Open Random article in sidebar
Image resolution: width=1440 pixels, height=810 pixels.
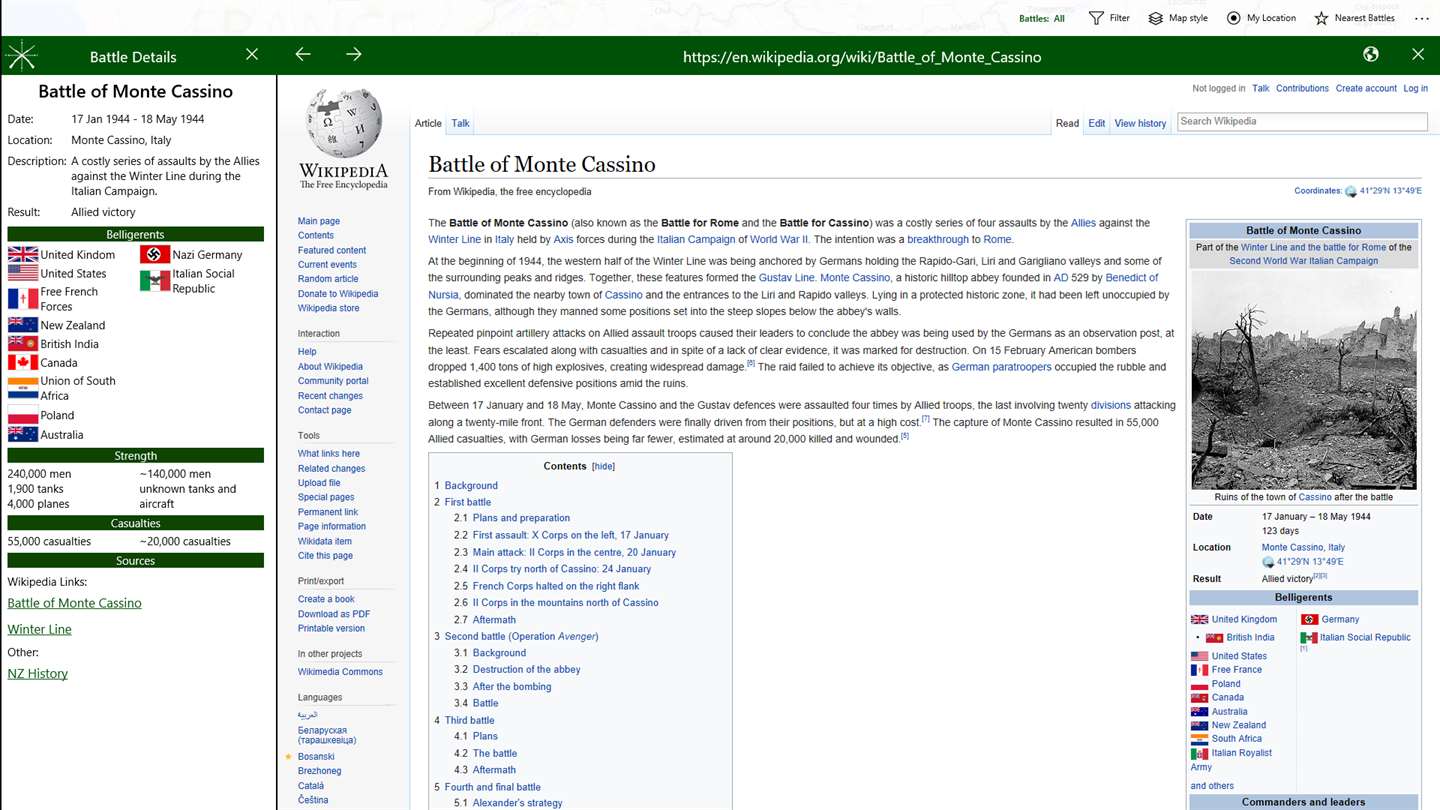point(328,279)
